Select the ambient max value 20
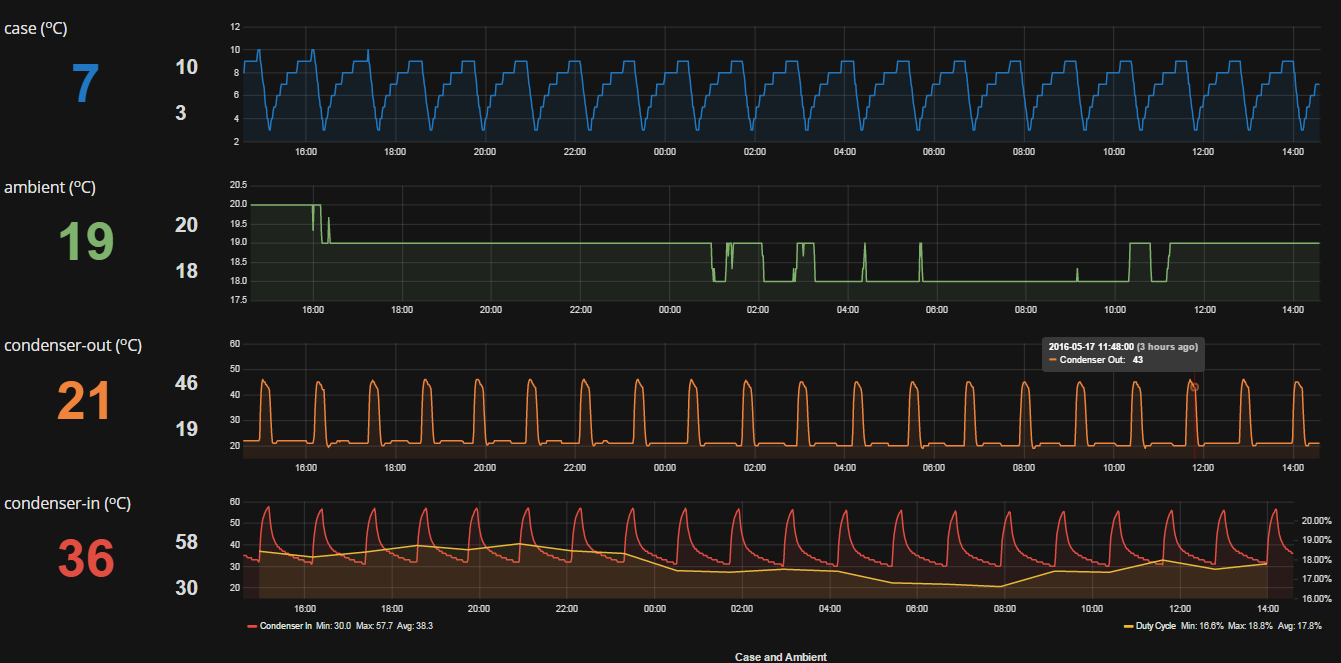1341x663 pixels. 187,225
